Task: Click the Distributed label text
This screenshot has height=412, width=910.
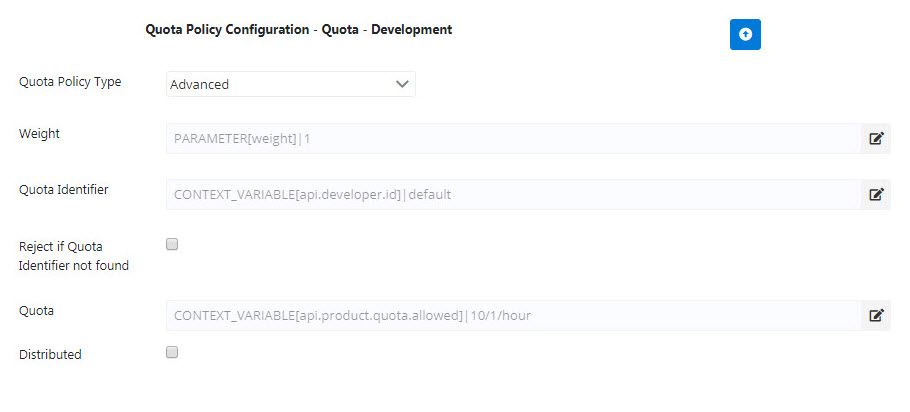Action: (x=50, y=354)
